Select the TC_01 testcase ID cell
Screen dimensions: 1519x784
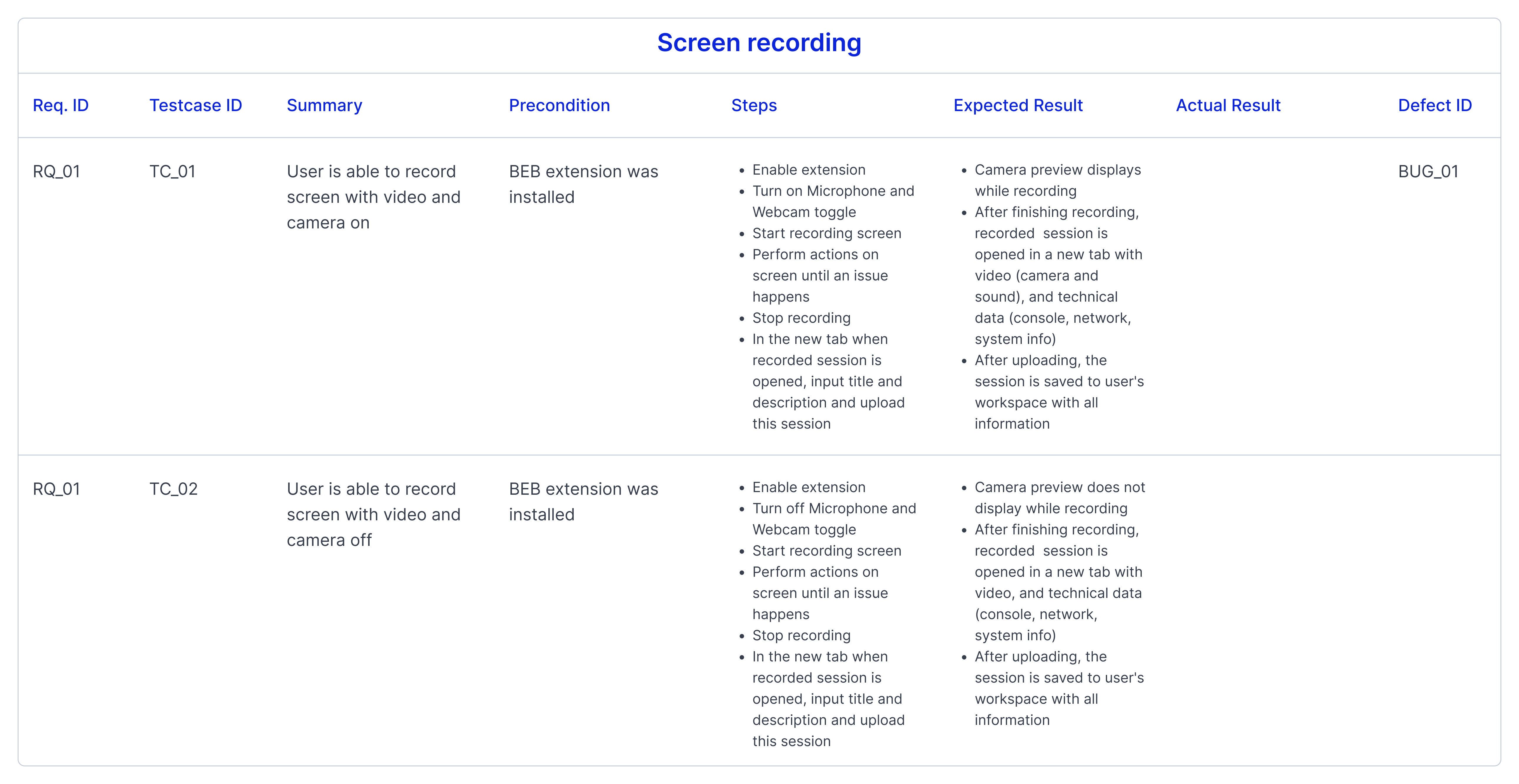172,172
